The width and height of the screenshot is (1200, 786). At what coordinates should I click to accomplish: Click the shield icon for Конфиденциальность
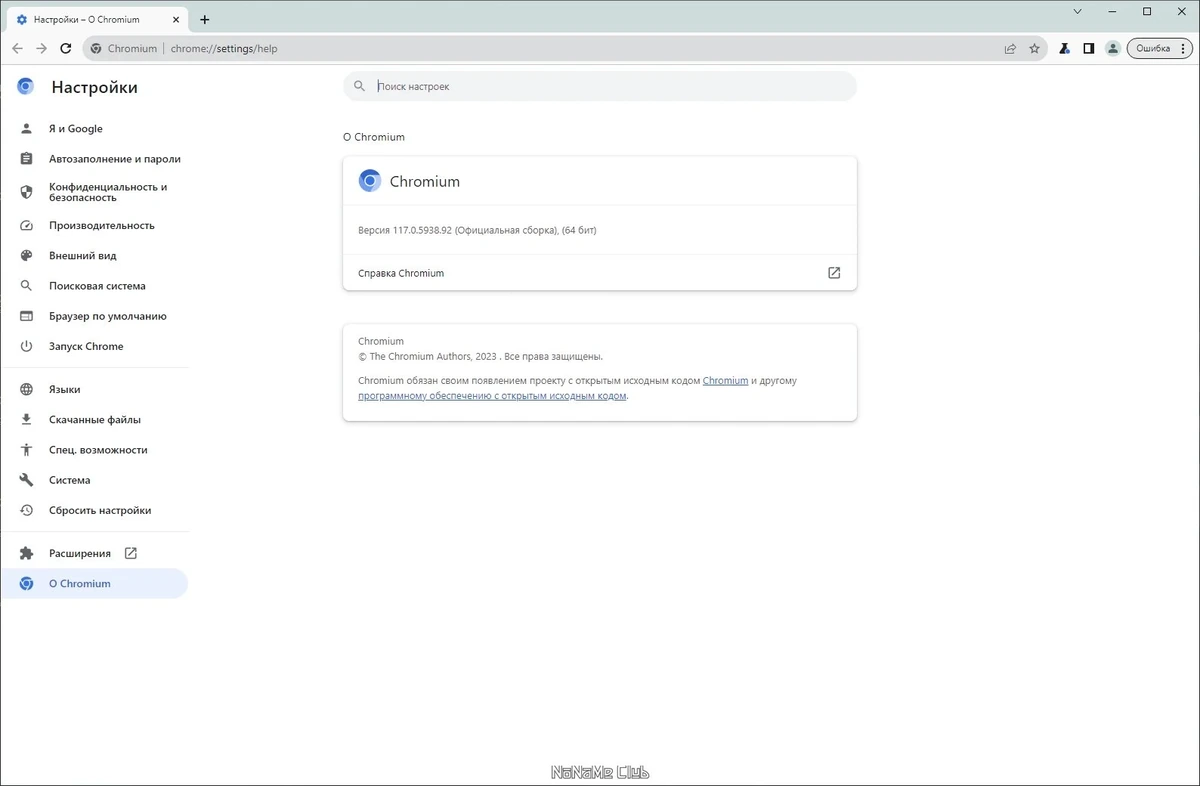(x=27, y=192)
